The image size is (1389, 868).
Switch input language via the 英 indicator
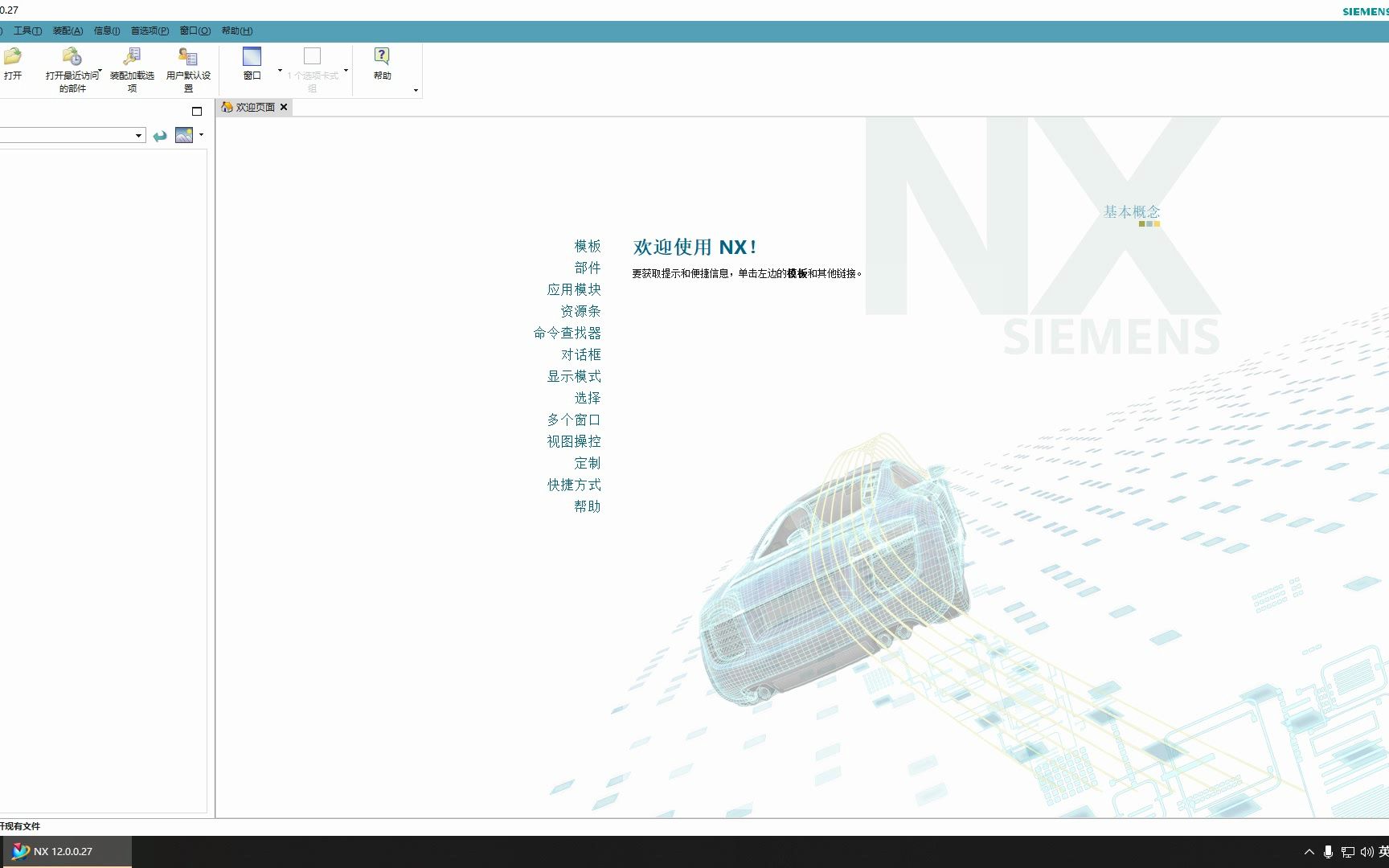1383,851
